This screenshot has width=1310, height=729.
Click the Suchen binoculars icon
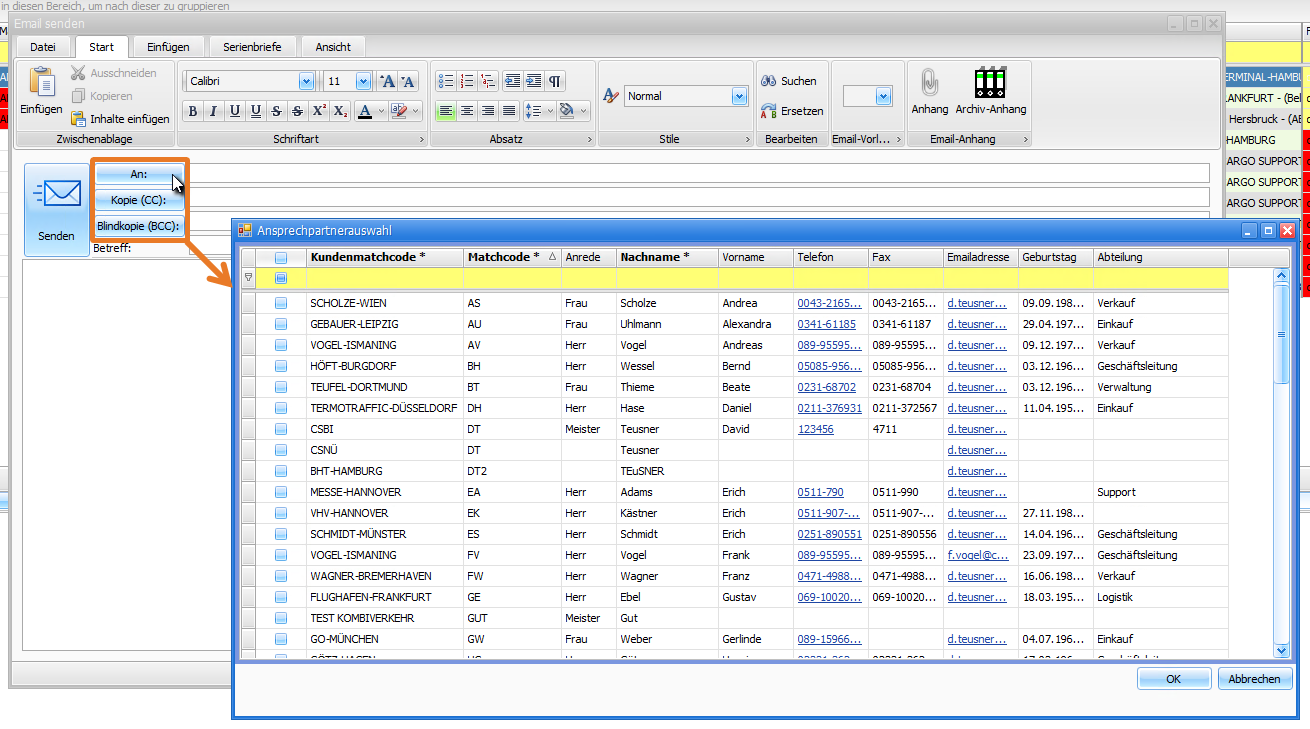tap(769, 81)
